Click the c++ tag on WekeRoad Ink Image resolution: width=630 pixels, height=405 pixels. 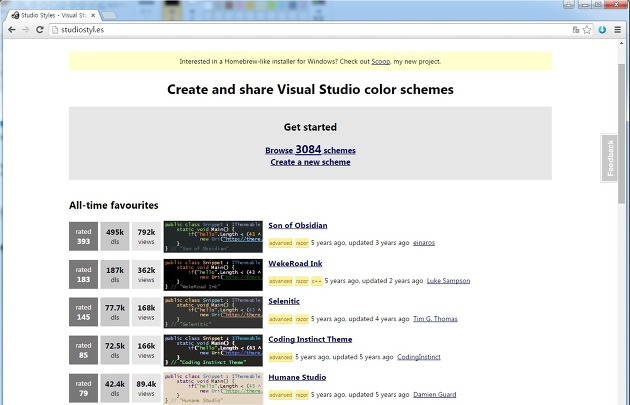(x=317, y=281)
